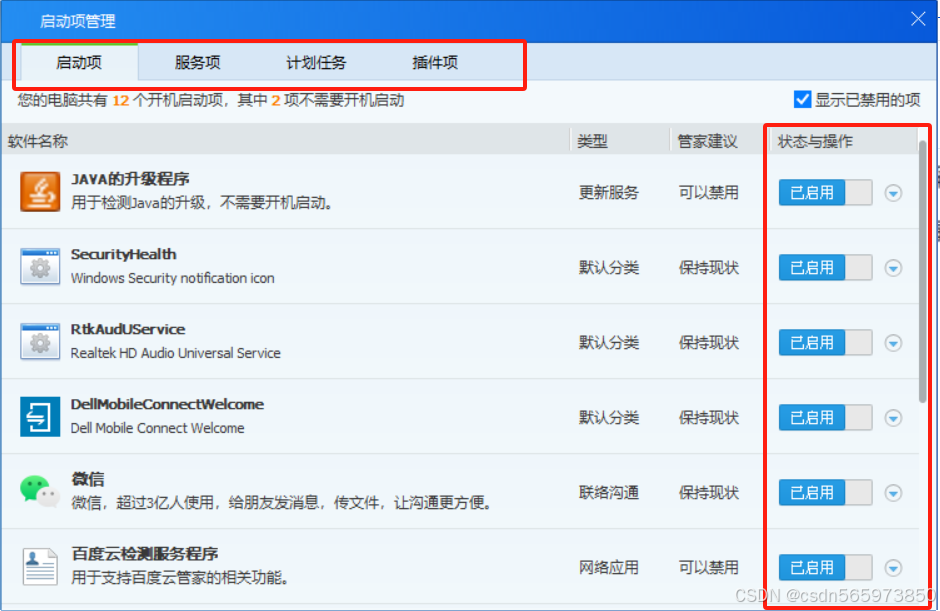Expand options arrow for JAVA的升级程序

click(893, 193)
